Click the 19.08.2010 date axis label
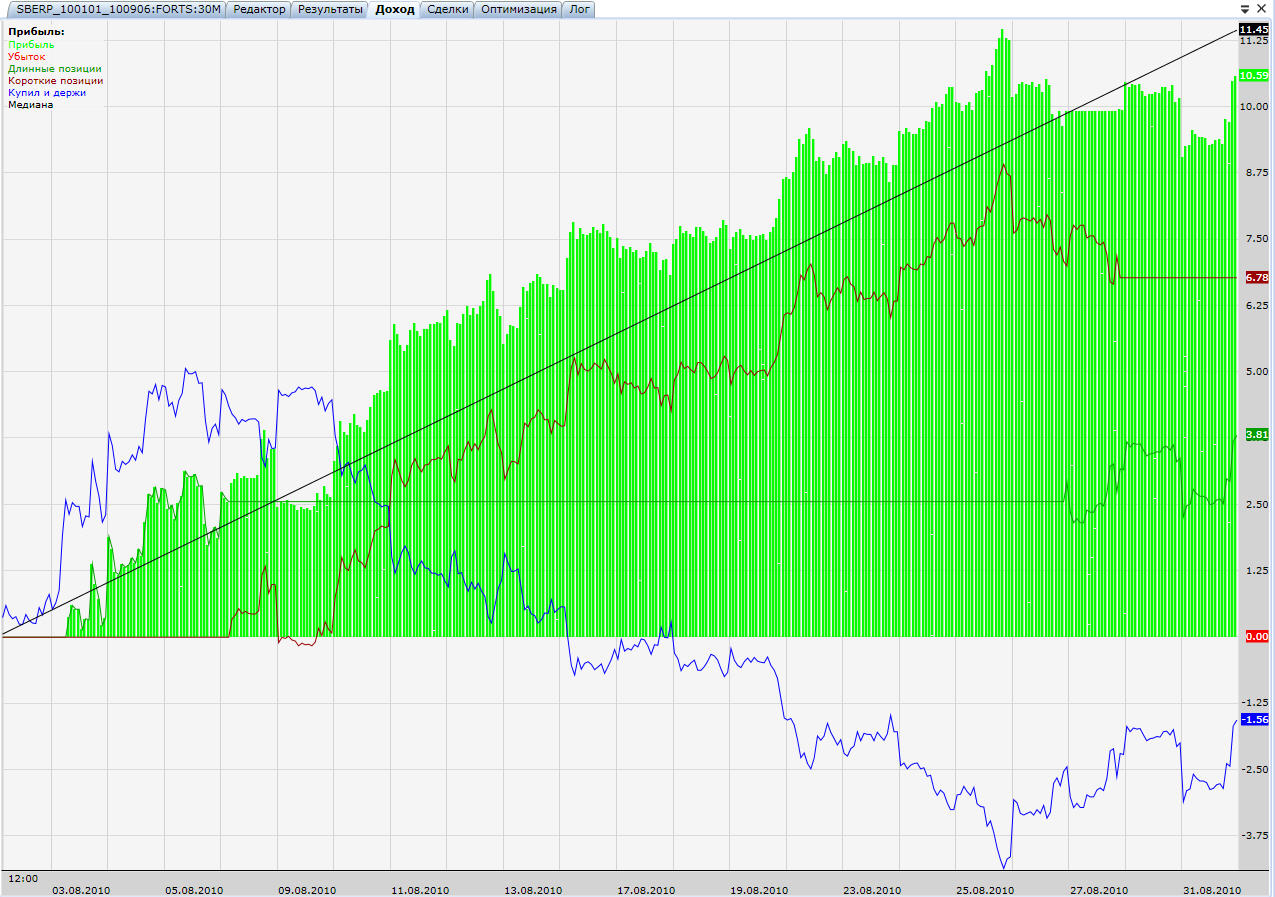 758,889
